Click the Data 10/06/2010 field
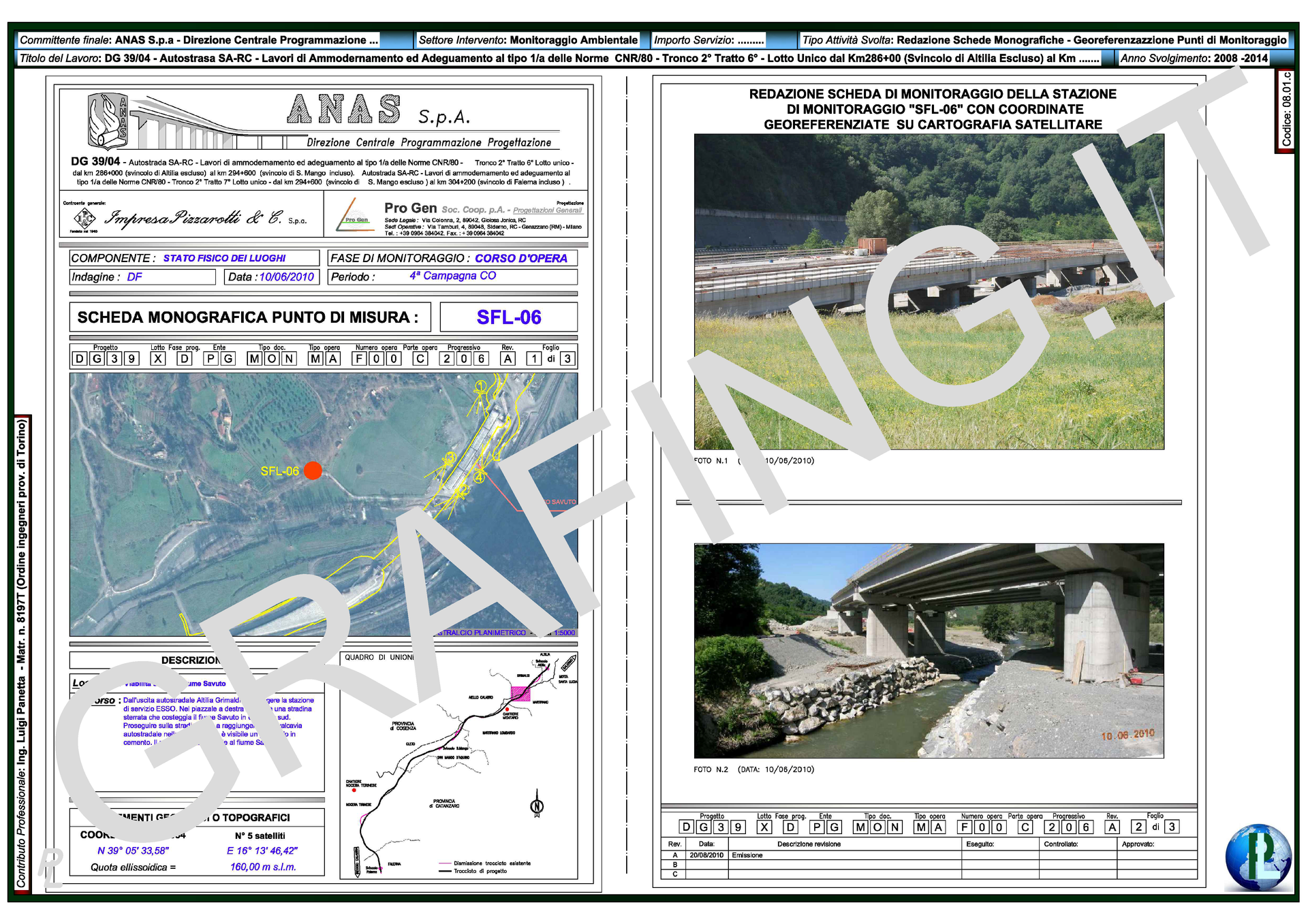 (x=271, y=277)
